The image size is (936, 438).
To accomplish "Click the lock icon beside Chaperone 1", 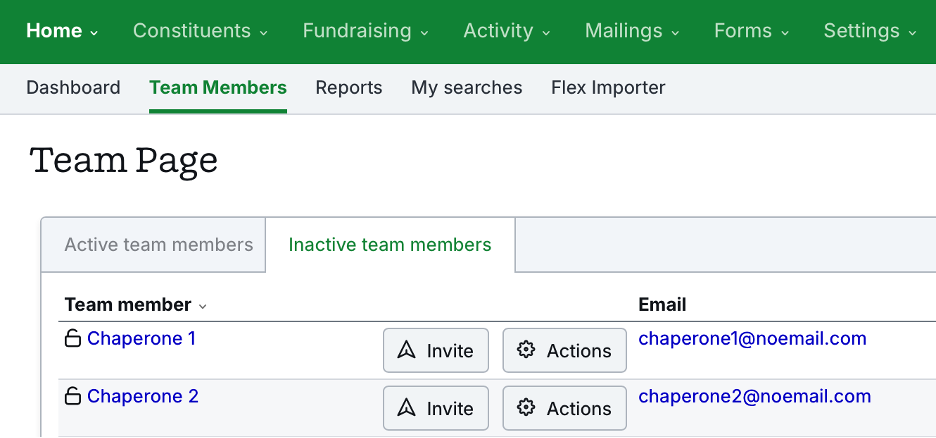I will [x=72, y=339].
